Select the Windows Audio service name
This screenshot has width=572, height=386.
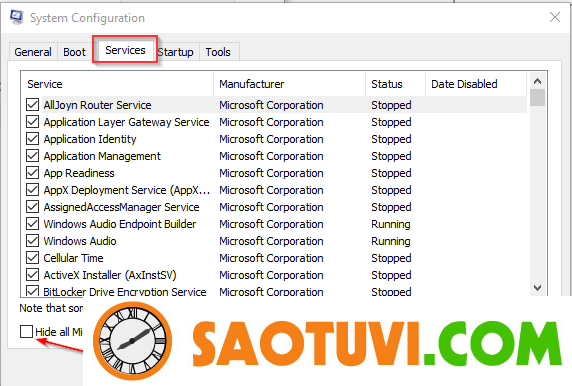pos(80,241)
